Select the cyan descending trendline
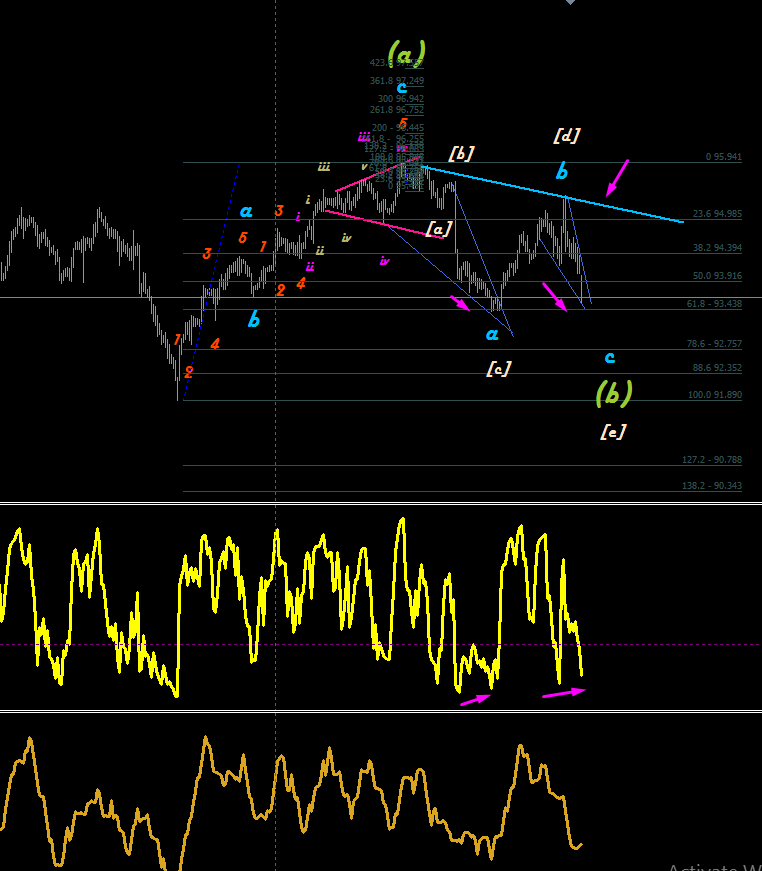 click(553, 194)
